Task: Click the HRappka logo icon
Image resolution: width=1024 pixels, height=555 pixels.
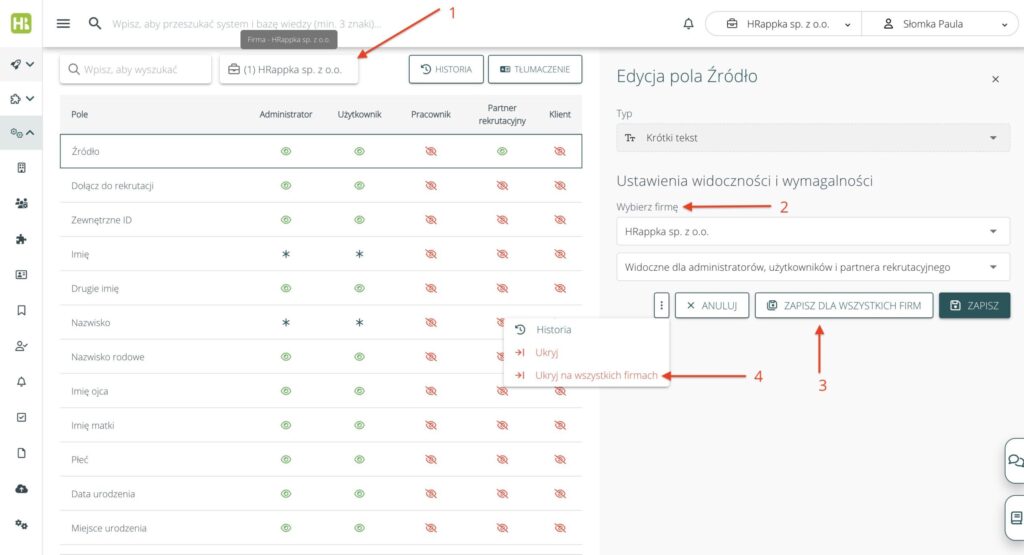Action: pos(20,23)
